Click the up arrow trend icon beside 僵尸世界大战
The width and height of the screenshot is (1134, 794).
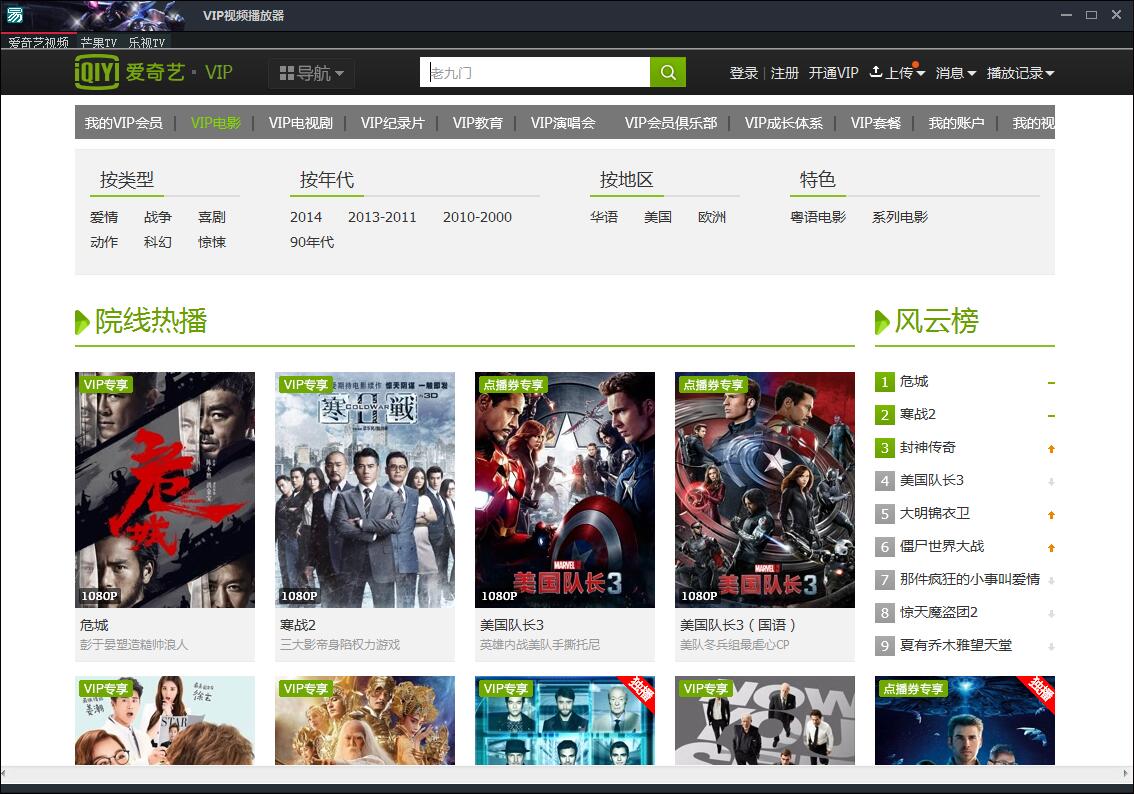click(1051, 548)
